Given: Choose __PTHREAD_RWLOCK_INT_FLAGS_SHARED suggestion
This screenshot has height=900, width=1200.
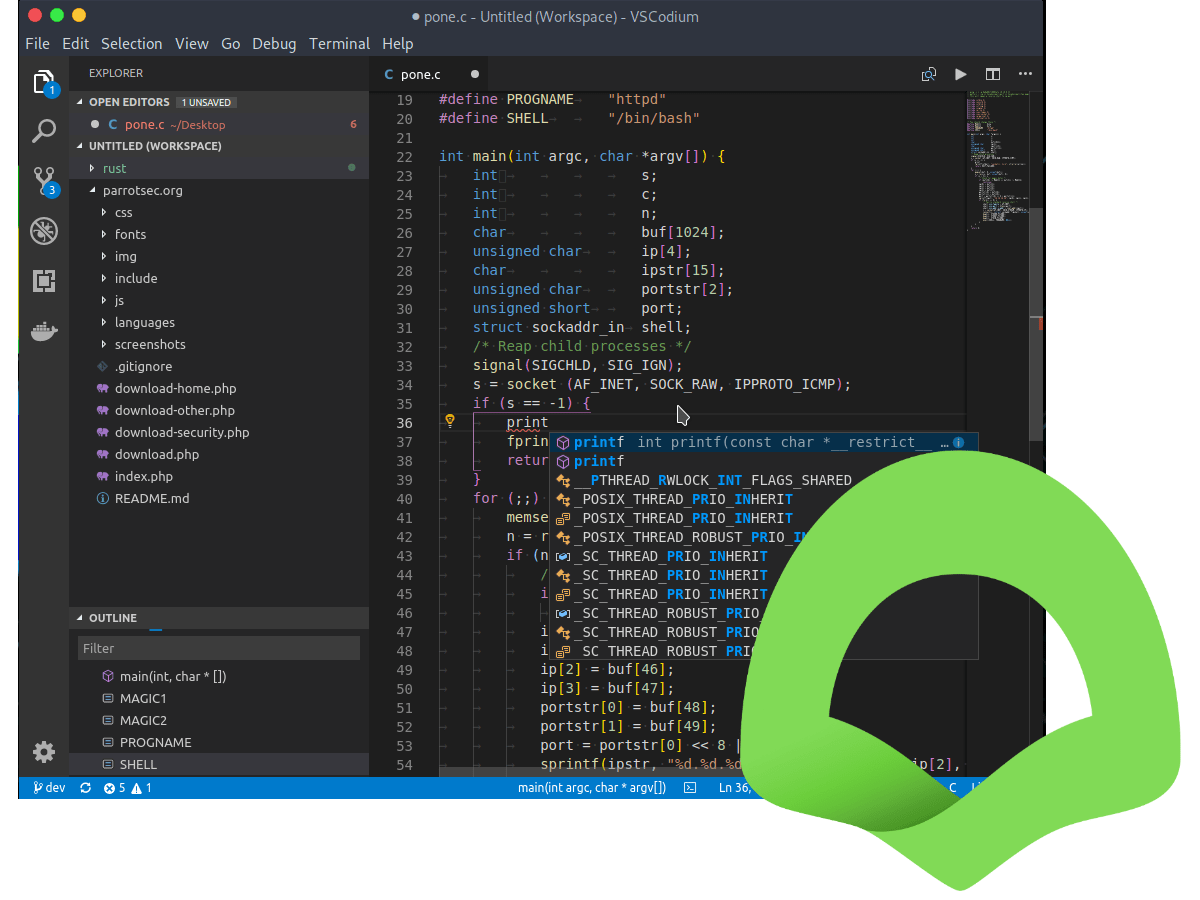Looking at the screenshot, I should pyautogui.click(x=764, y=480).
